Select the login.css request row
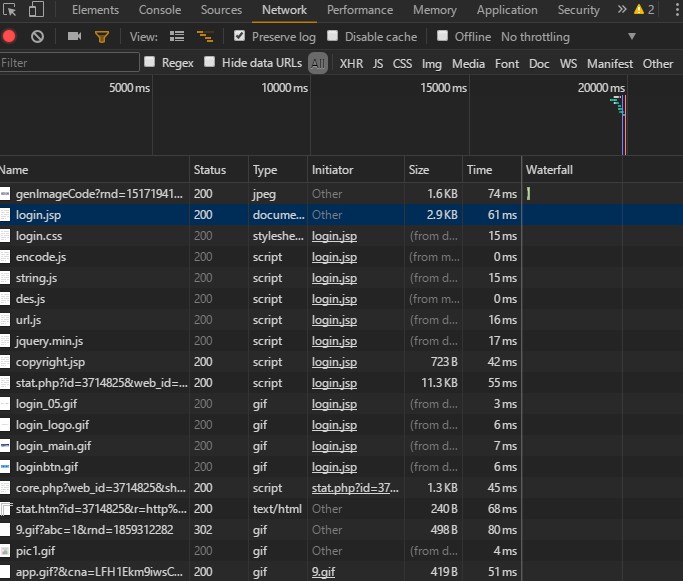The width and height of the screenshot is (683, 581). 95,236
